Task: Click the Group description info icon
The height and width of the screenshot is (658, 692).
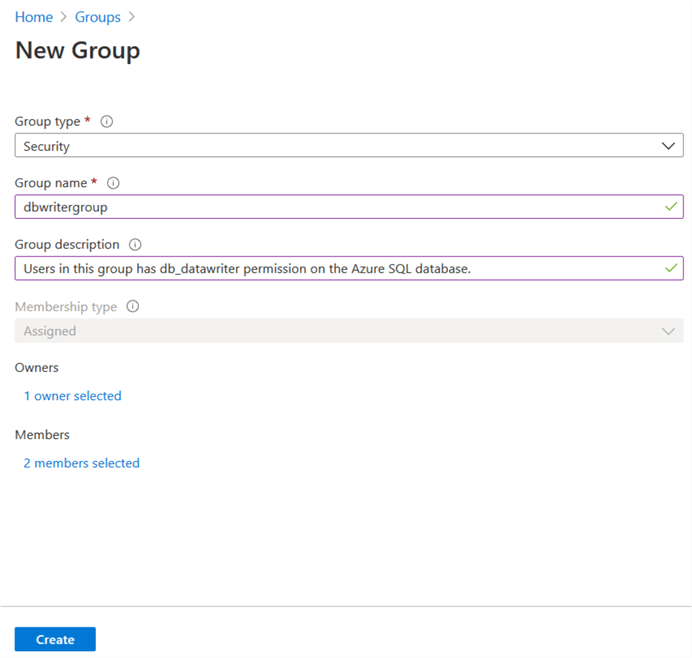Action: click(135, 245)
